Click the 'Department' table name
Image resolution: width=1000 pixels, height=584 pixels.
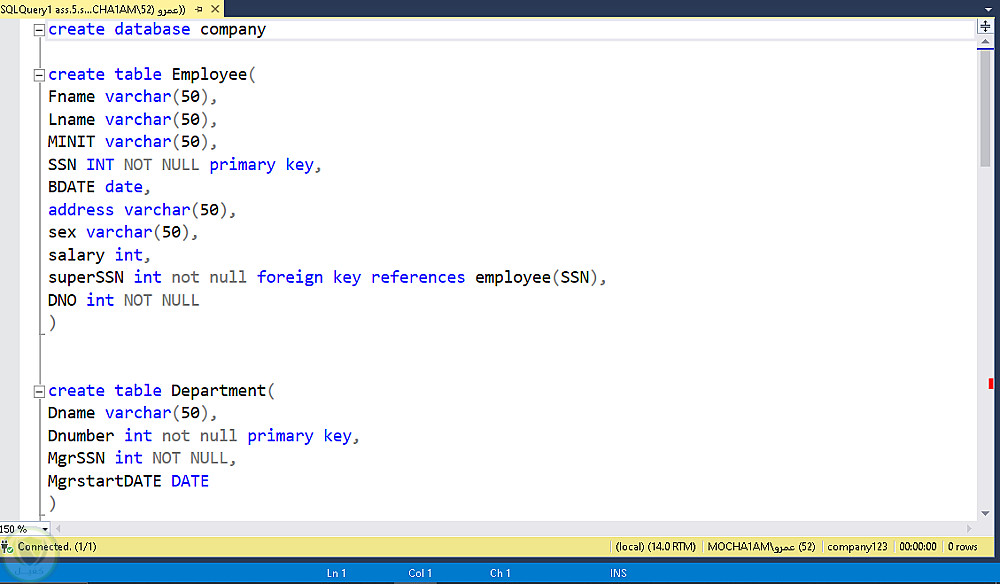click(x=218, y=391)
